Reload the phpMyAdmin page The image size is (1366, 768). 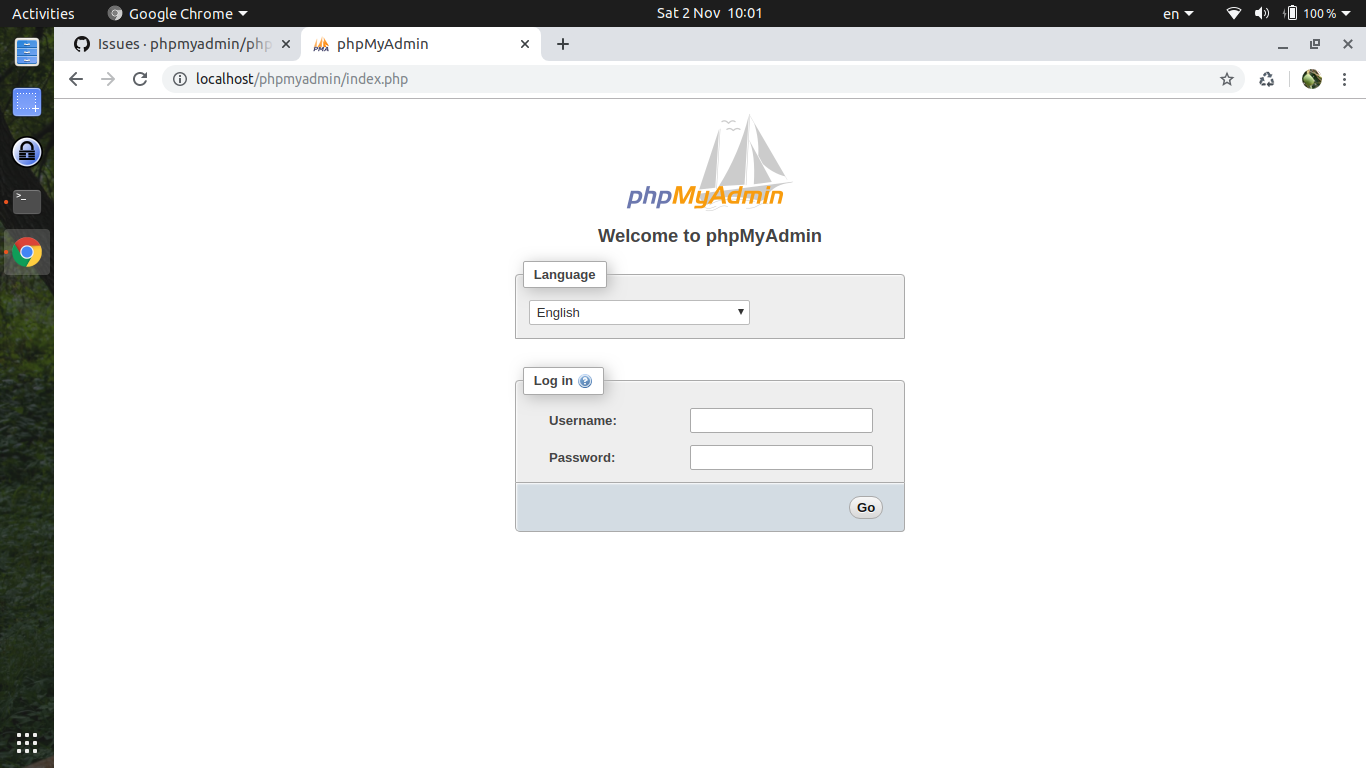140,79
